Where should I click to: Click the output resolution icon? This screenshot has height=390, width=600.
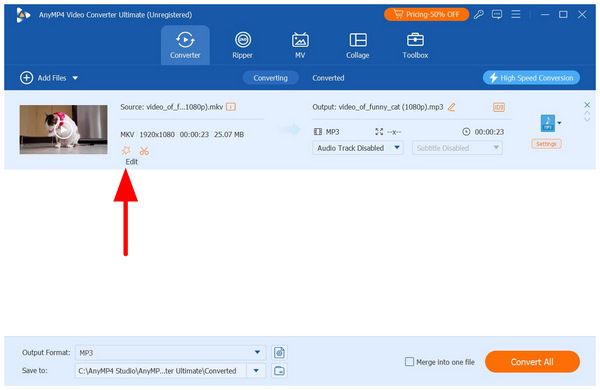tap(379, 132)
